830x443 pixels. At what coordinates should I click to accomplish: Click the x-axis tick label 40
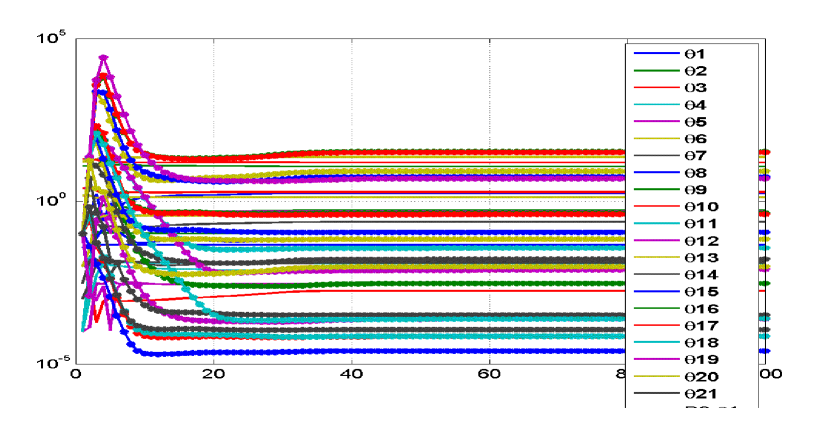coord(351,376)
